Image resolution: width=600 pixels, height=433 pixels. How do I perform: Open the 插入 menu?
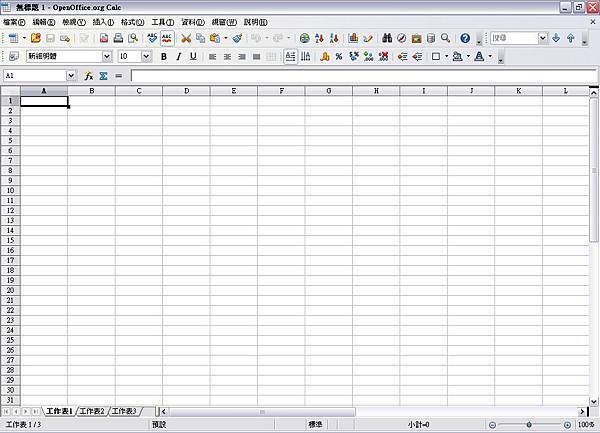point(103,22)
